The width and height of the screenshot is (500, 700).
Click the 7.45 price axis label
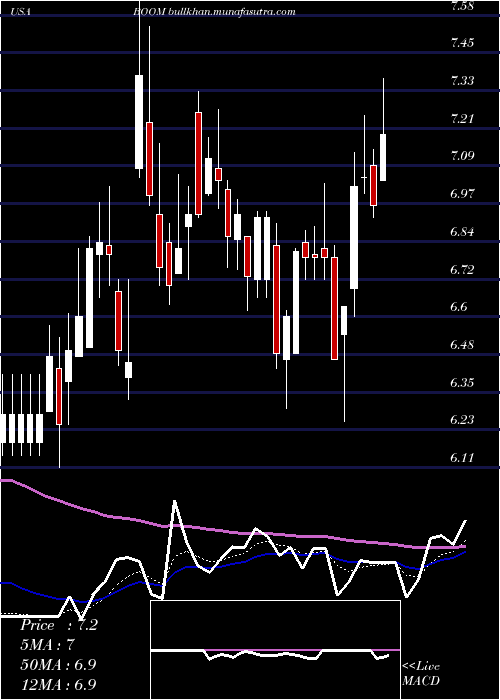click(x=462, y=43)
